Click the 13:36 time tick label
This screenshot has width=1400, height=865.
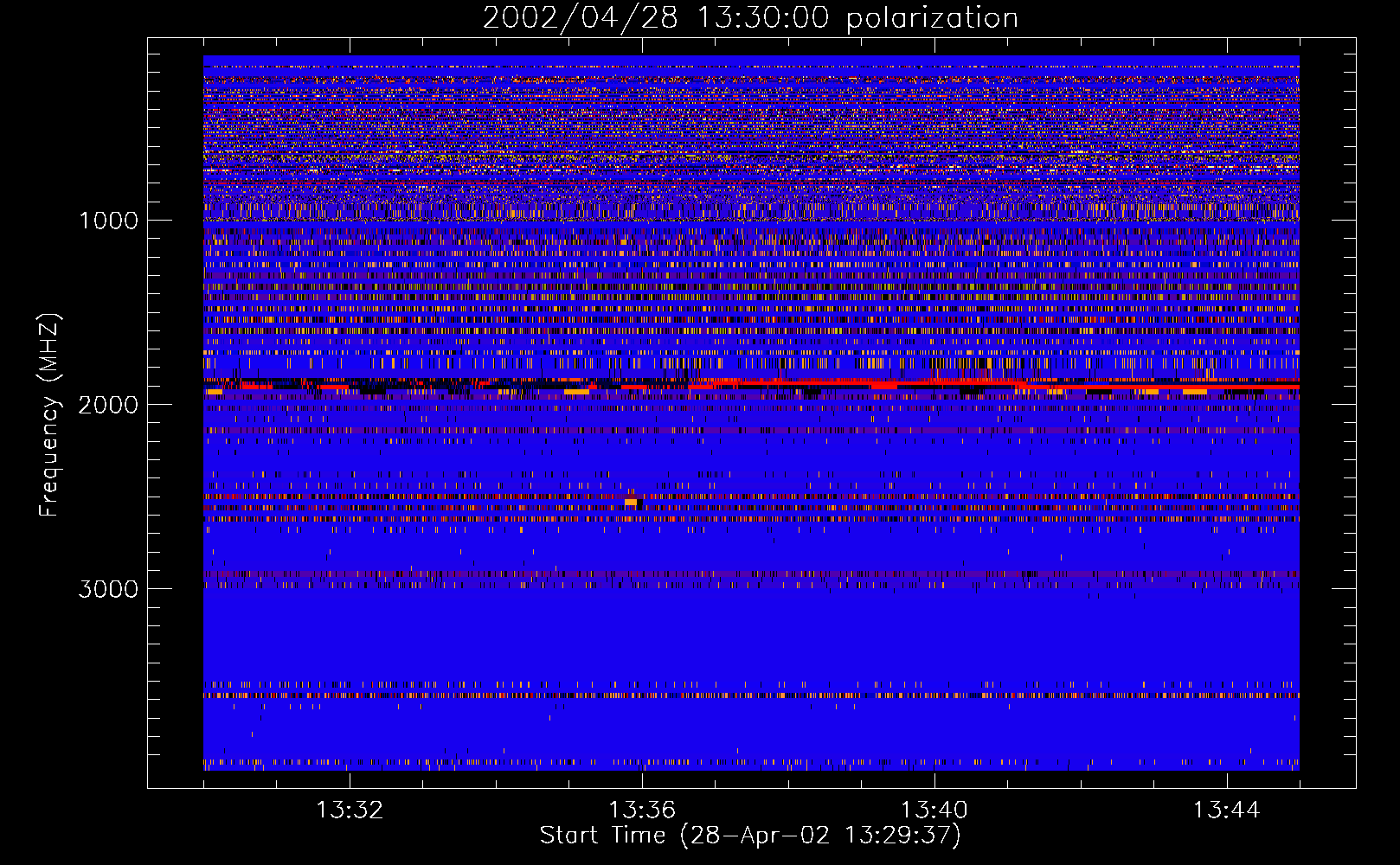click(642, 811)
